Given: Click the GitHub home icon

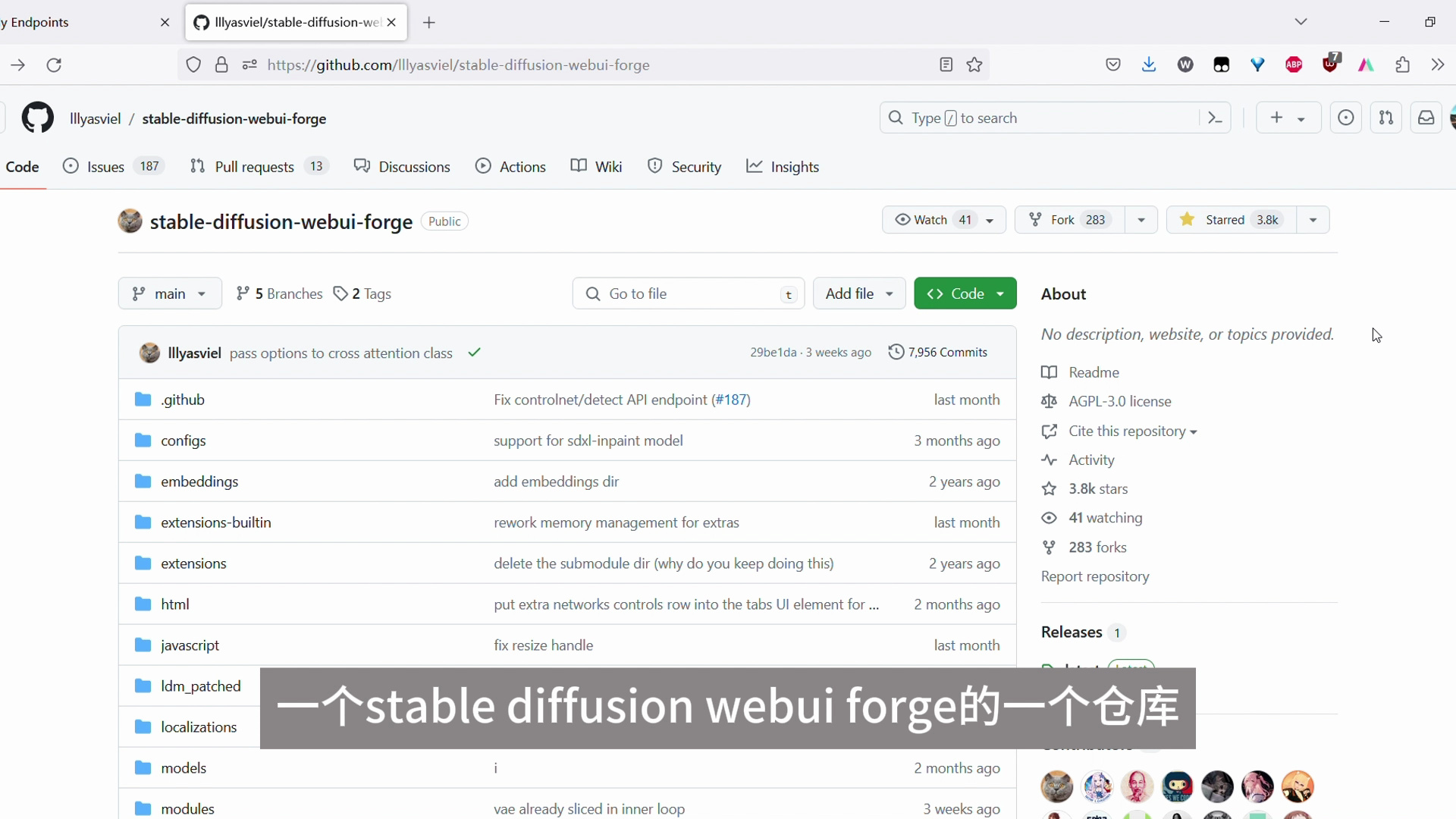Looking at the screenshot, I should click(37, 118).
